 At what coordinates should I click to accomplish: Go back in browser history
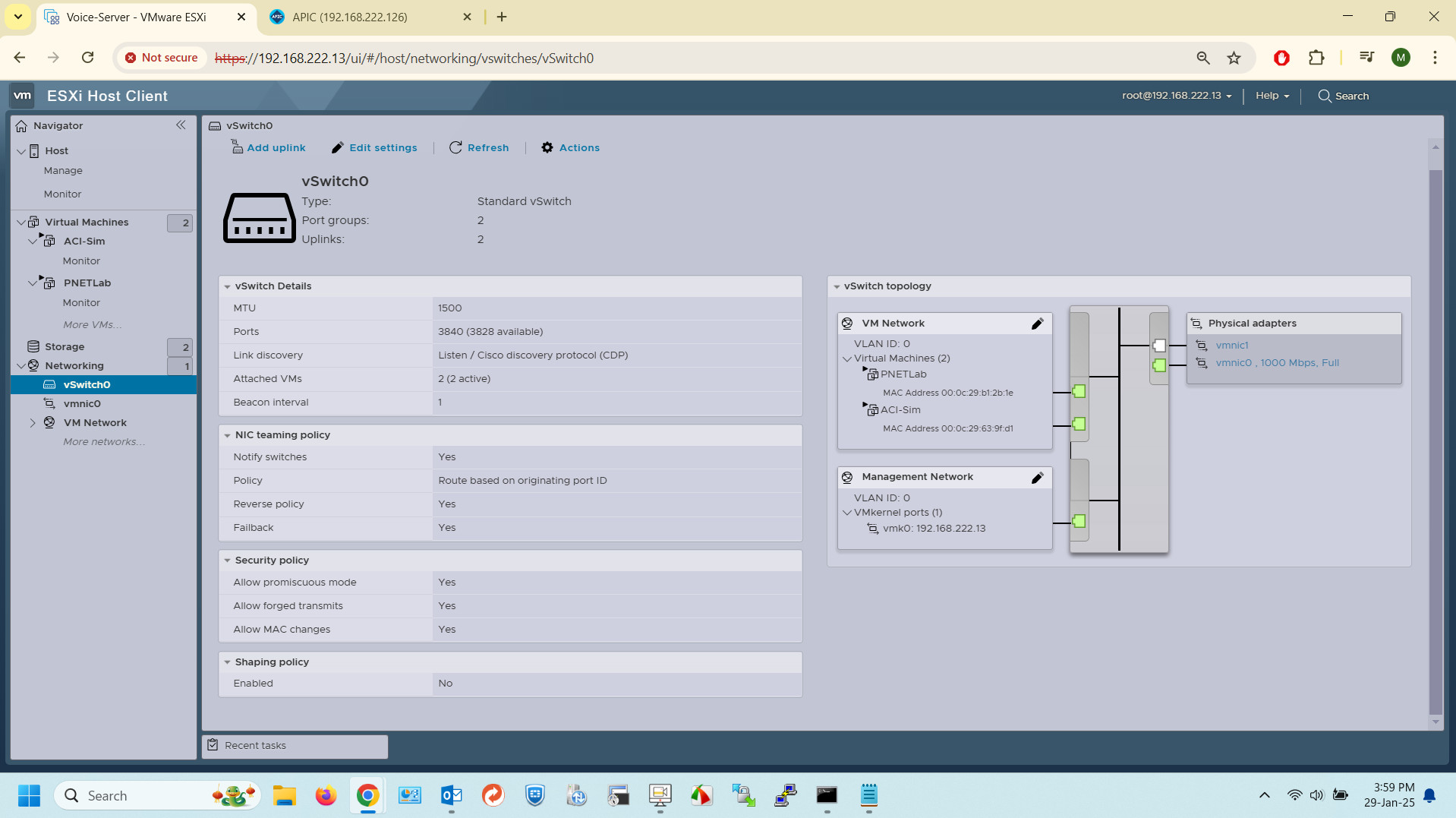20,58
